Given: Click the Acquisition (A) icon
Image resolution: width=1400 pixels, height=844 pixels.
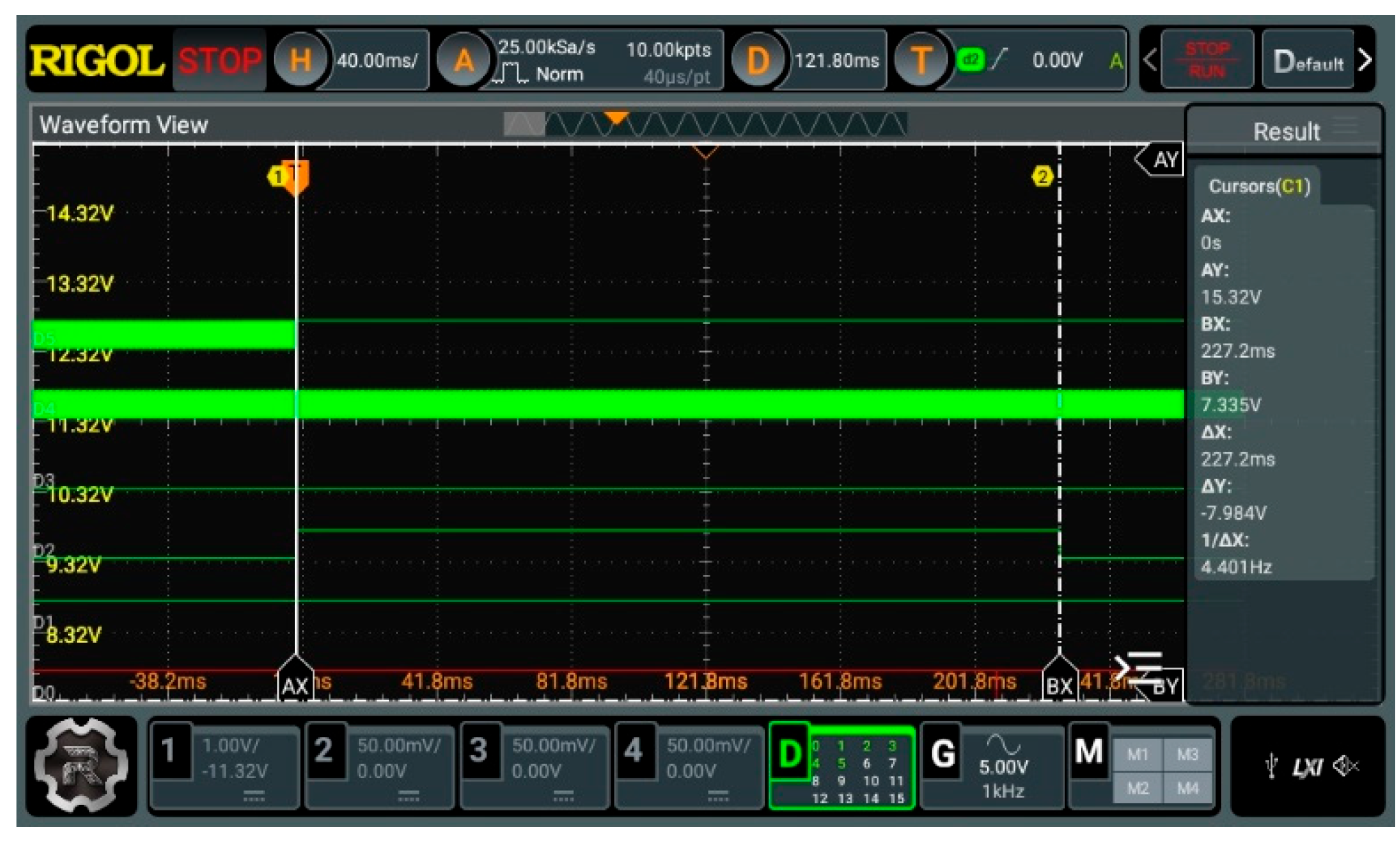Looking at the screenshot, I should point(463,60).
